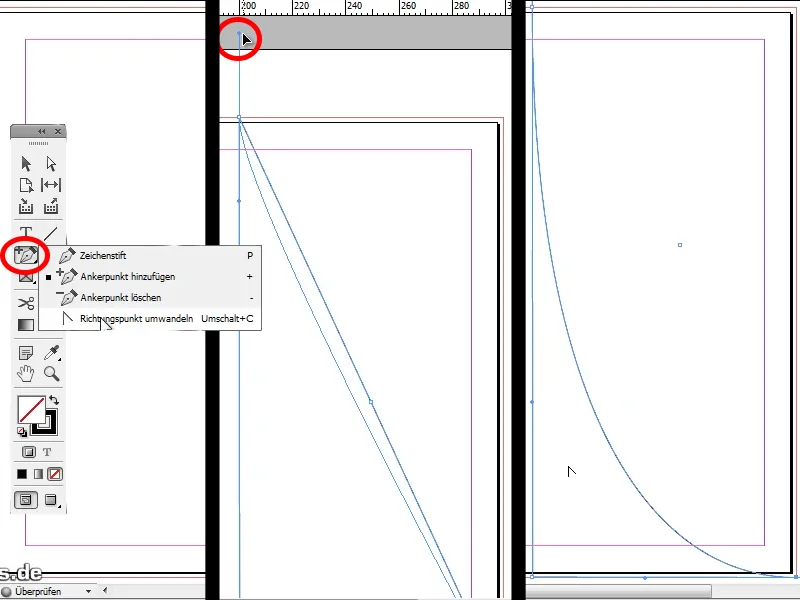The height and width of the screenshot is (600, 800).
Task: Close the floating tools panel
Action: [x=58, y=131]
